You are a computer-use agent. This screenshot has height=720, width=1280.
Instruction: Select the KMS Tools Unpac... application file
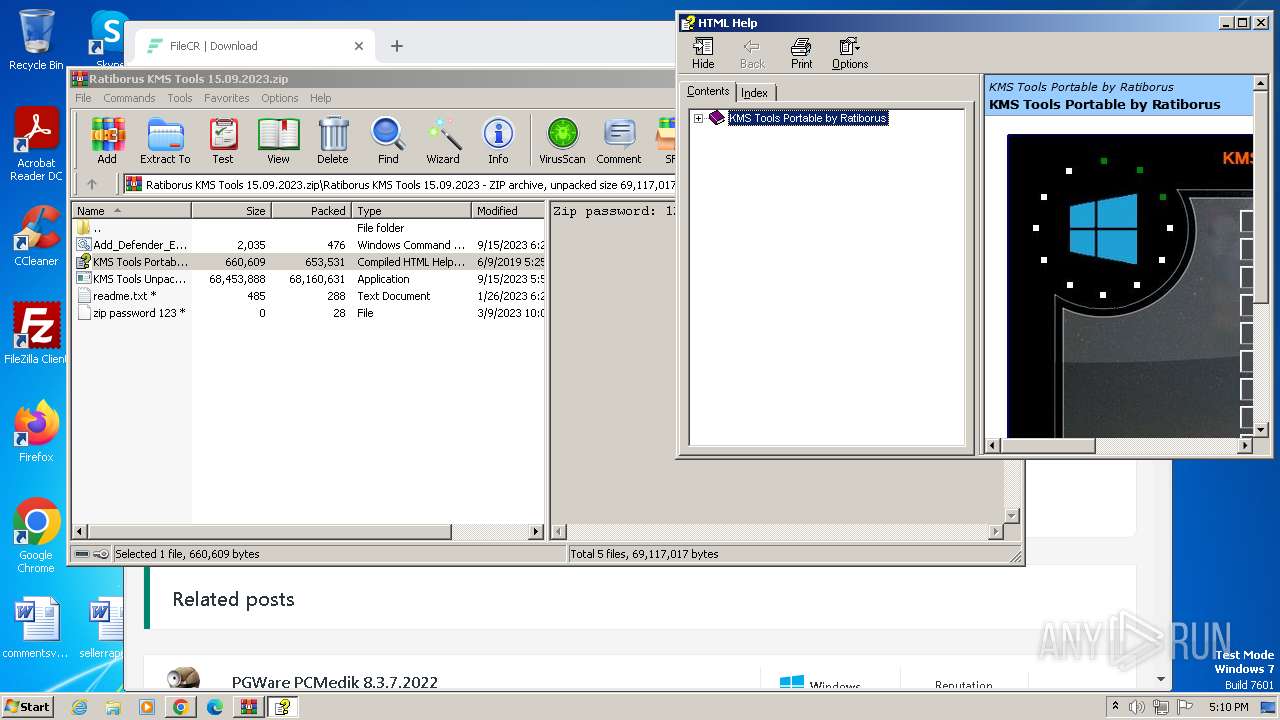308,279
